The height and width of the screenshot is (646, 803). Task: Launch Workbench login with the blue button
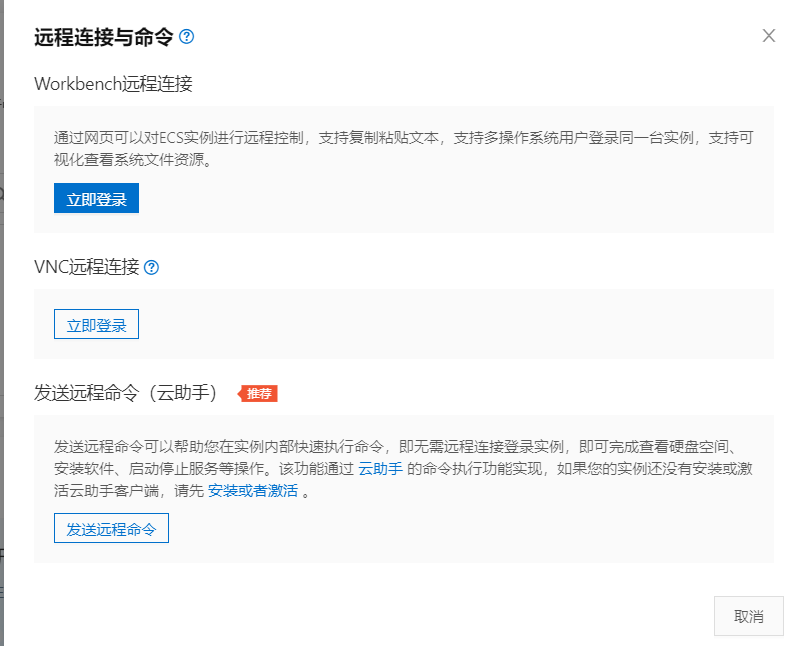point(96,198)
